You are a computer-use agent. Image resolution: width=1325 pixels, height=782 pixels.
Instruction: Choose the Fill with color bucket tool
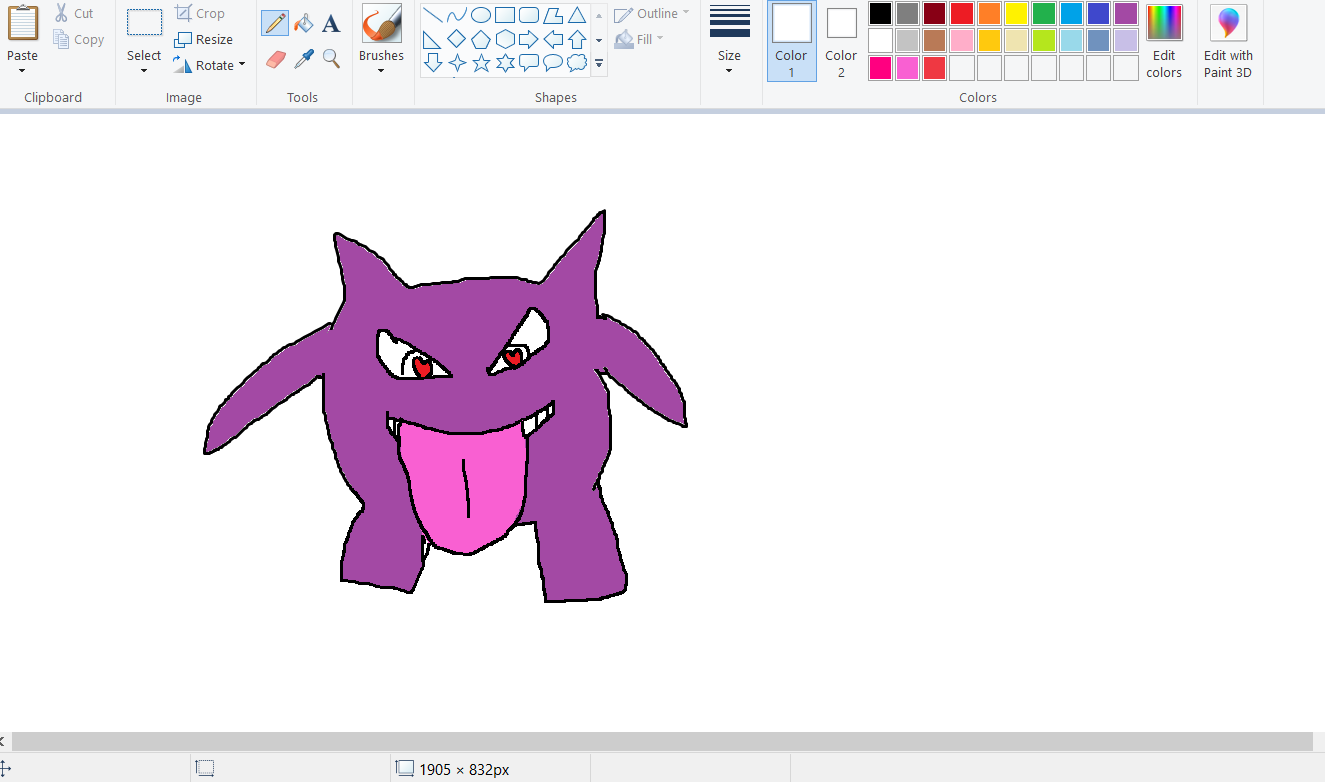click(x=304, y=23)
